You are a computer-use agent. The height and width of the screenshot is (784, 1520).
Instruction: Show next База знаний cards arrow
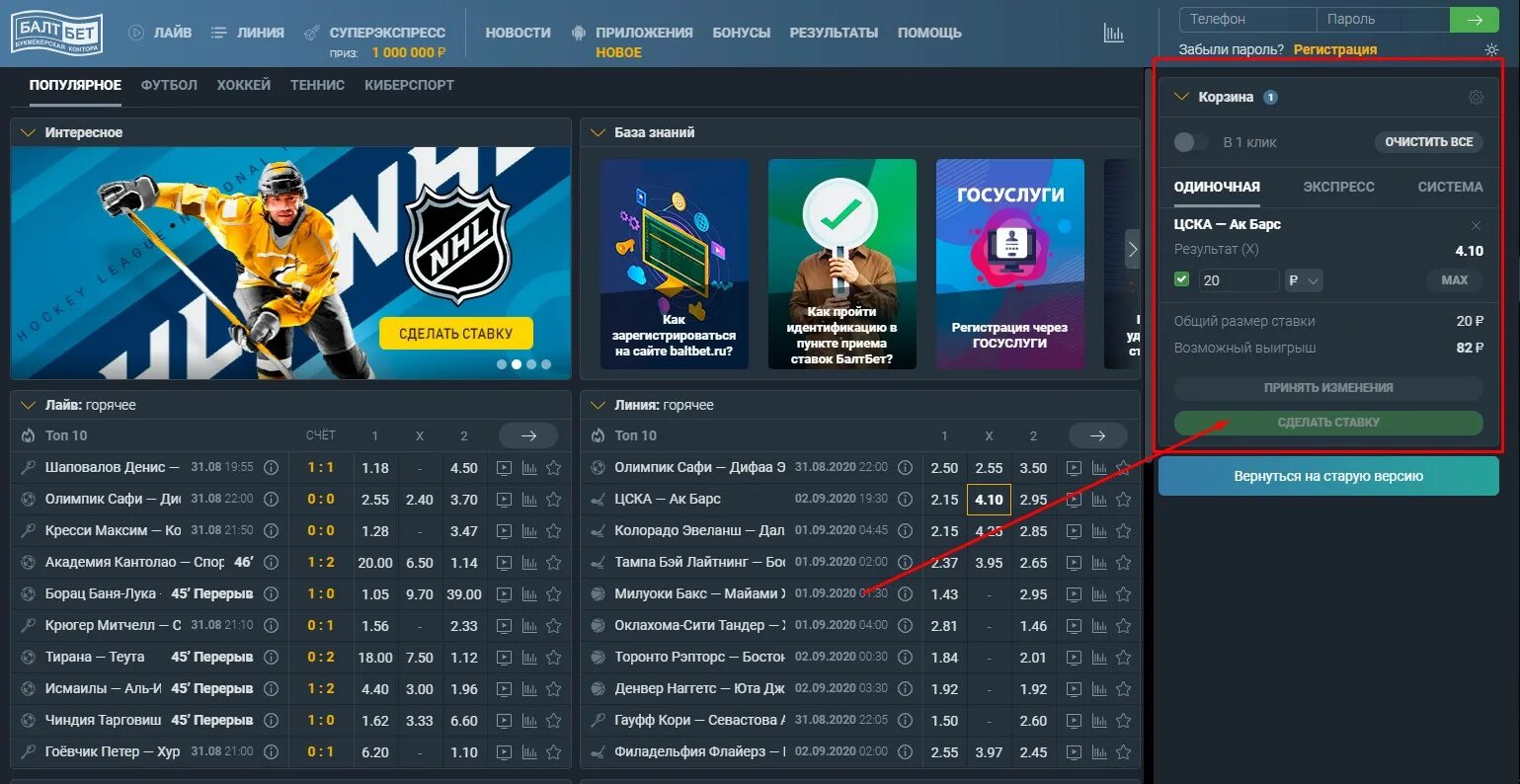click(x=1133, y=250)
